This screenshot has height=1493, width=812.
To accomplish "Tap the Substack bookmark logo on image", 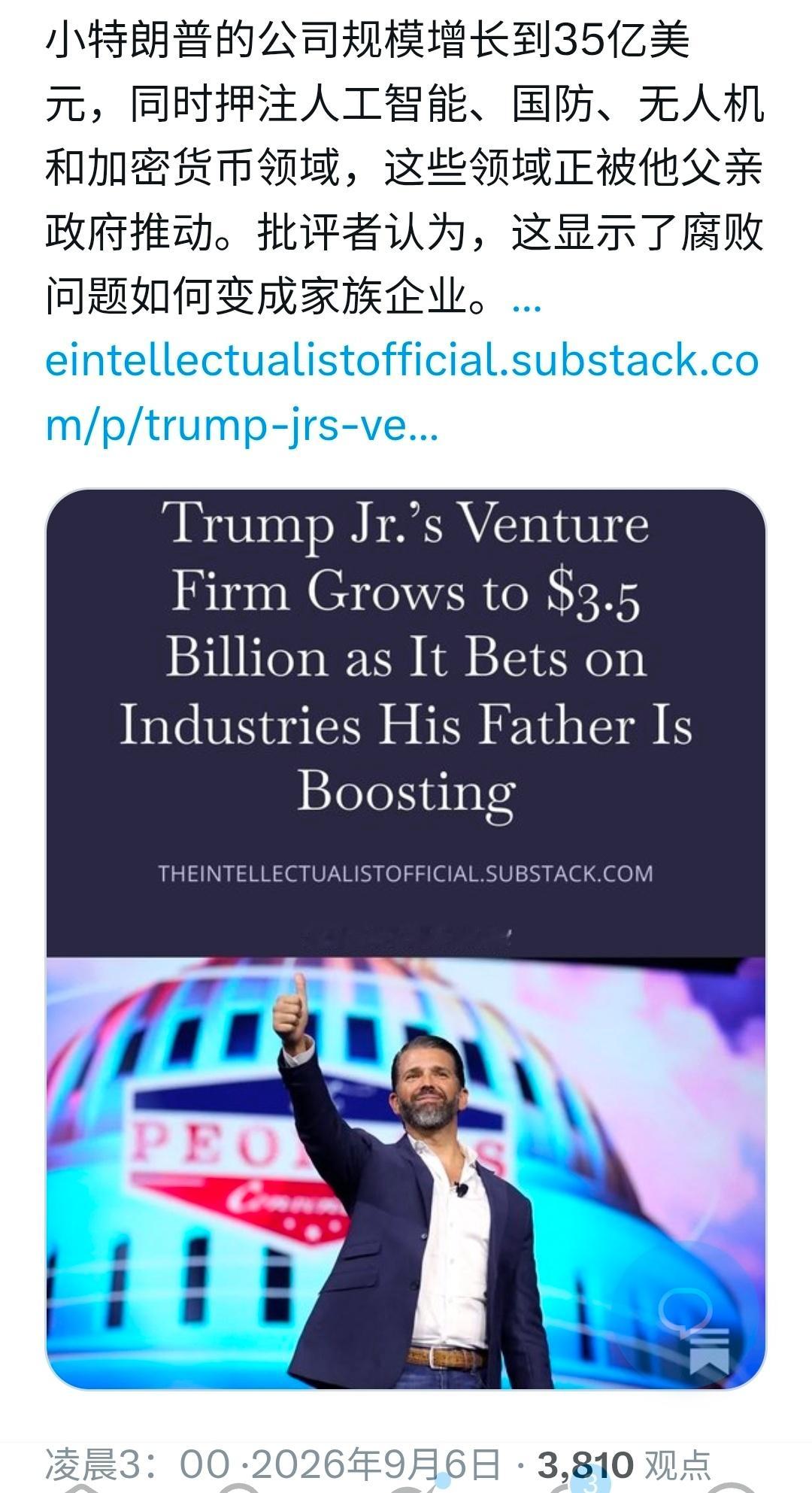I will (x=710, y=1351).
